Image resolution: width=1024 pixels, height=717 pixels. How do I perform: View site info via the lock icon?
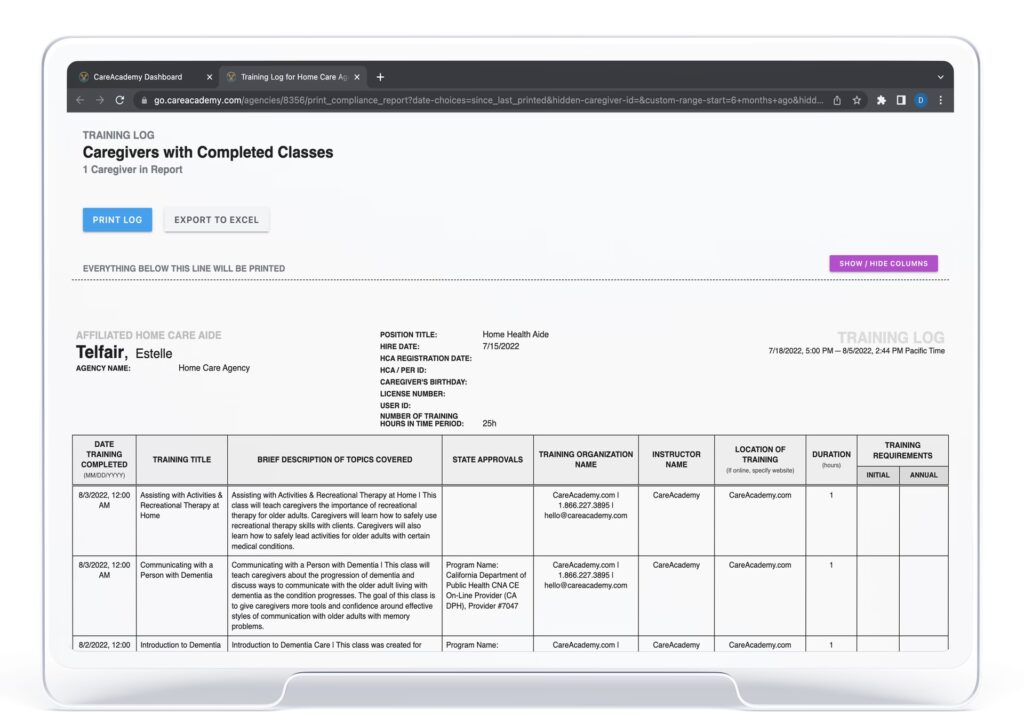144,100
